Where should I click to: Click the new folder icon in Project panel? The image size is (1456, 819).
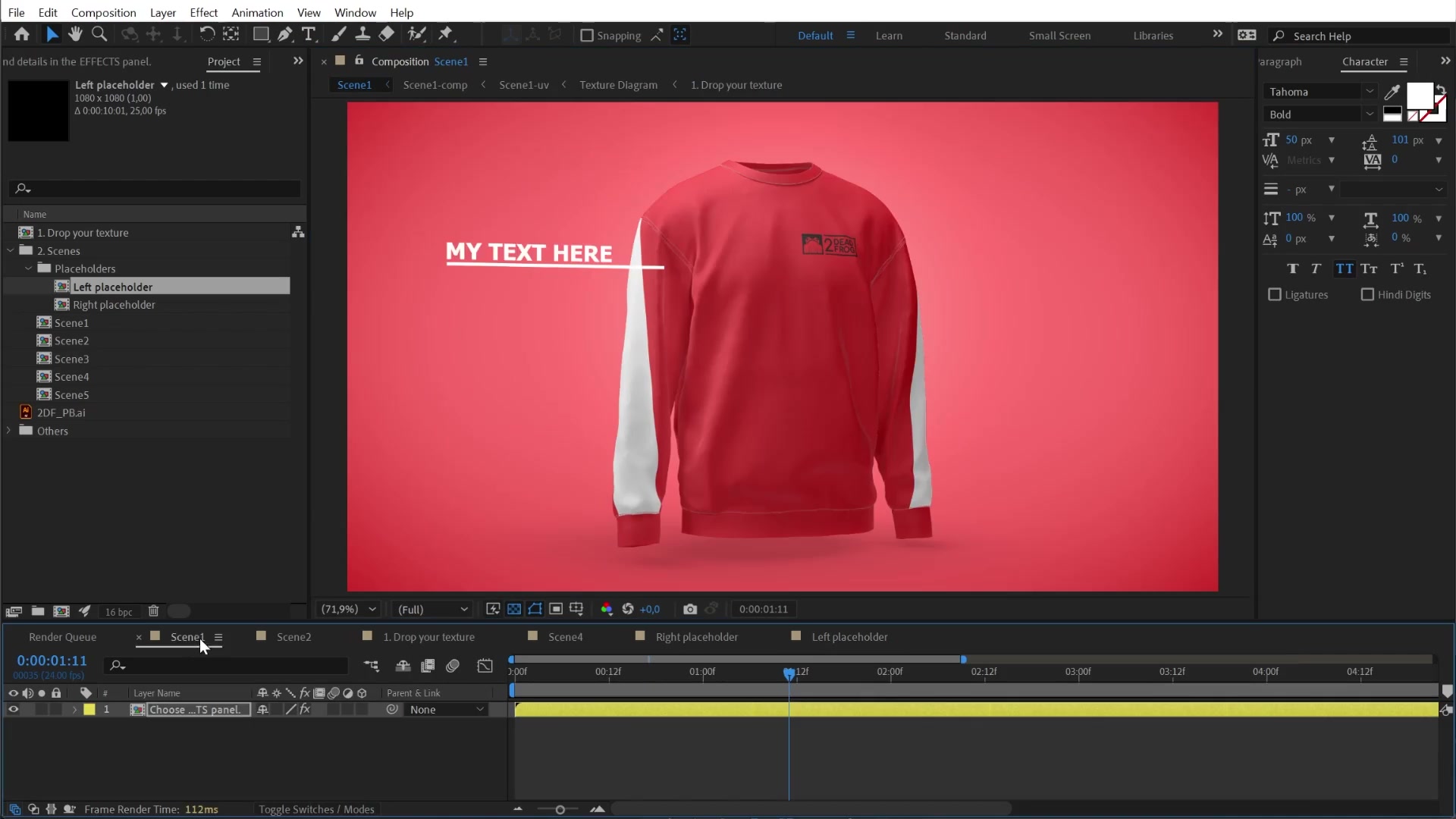tap(37, 611)
